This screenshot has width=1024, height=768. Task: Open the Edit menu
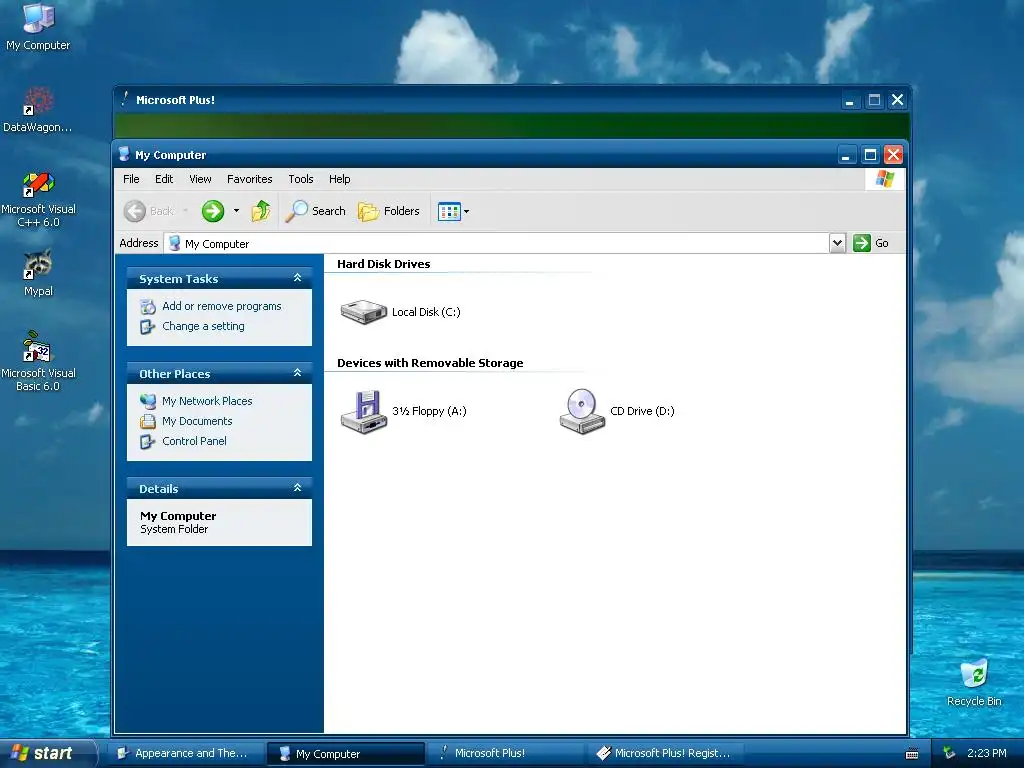[164, 179]
